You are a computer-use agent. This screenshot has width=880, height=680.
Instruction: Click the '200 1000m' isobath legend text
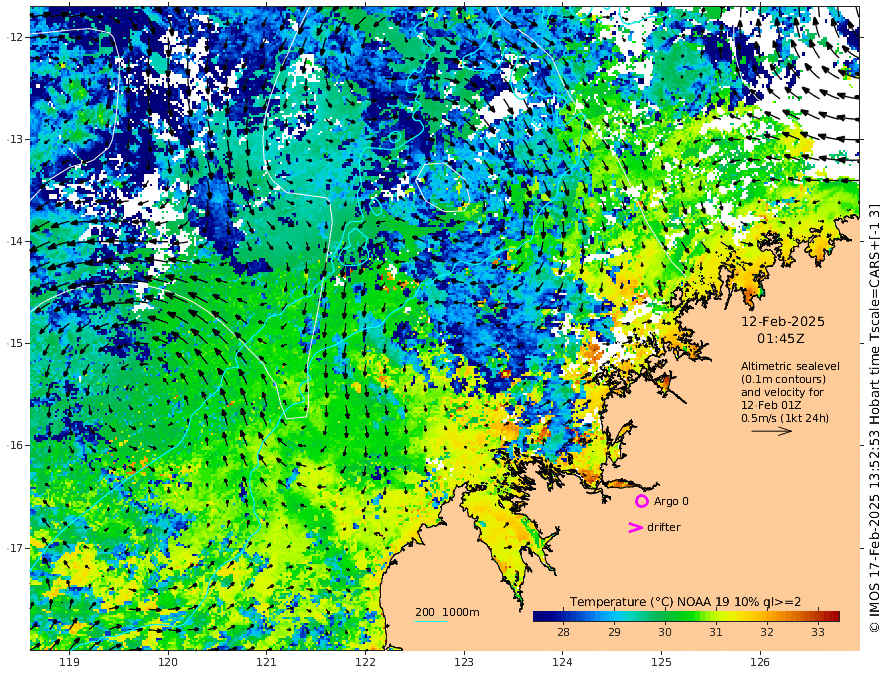(x=447, y=612)
